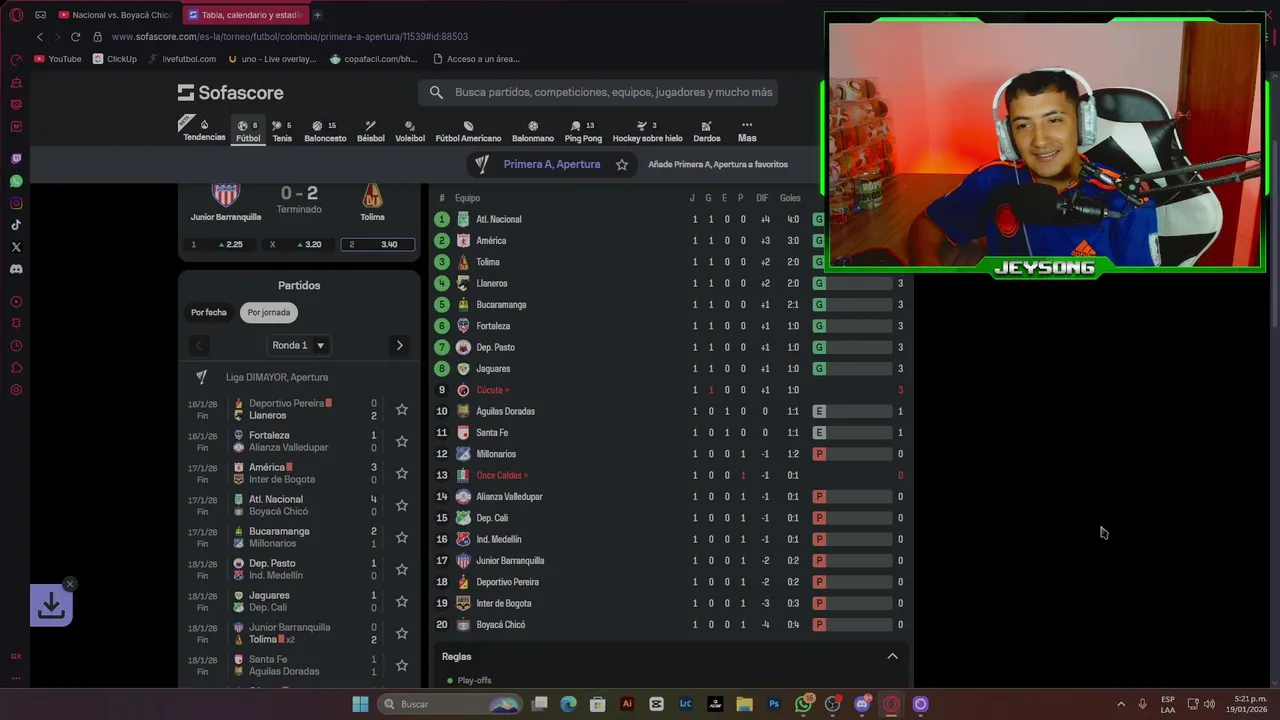Open the copafacil.com bookmark
The image size is (1280, 720).
tap(373, 59)
